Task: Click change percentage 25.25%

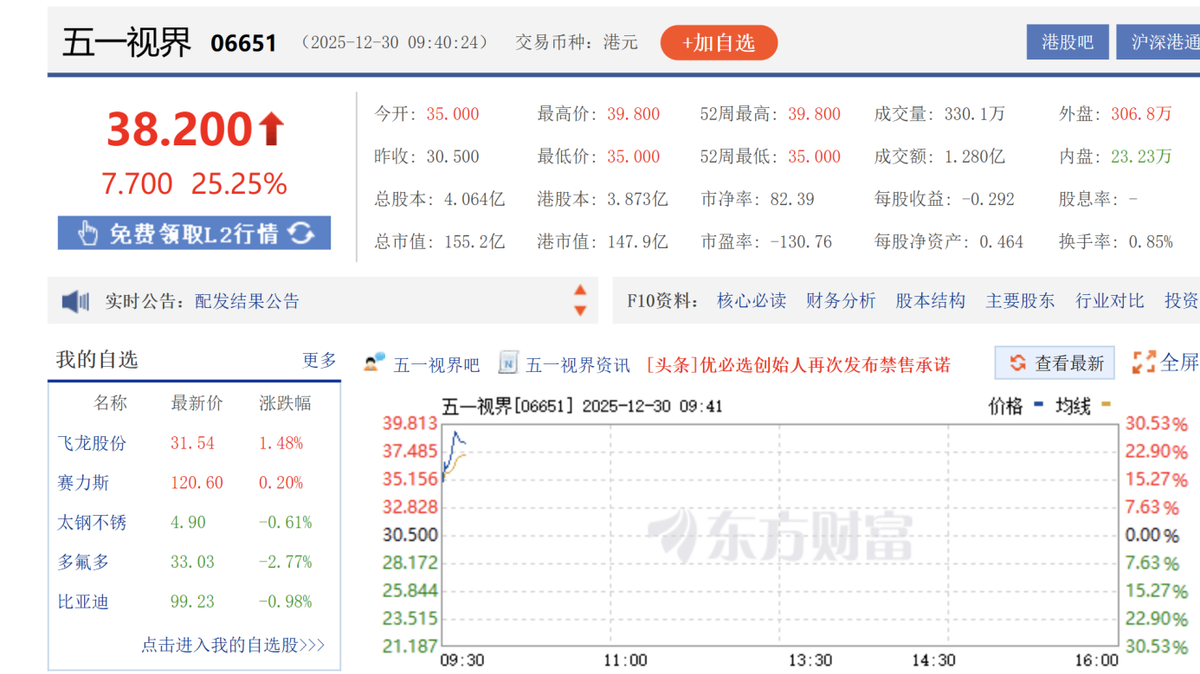Action: click(x=239, y=184)
